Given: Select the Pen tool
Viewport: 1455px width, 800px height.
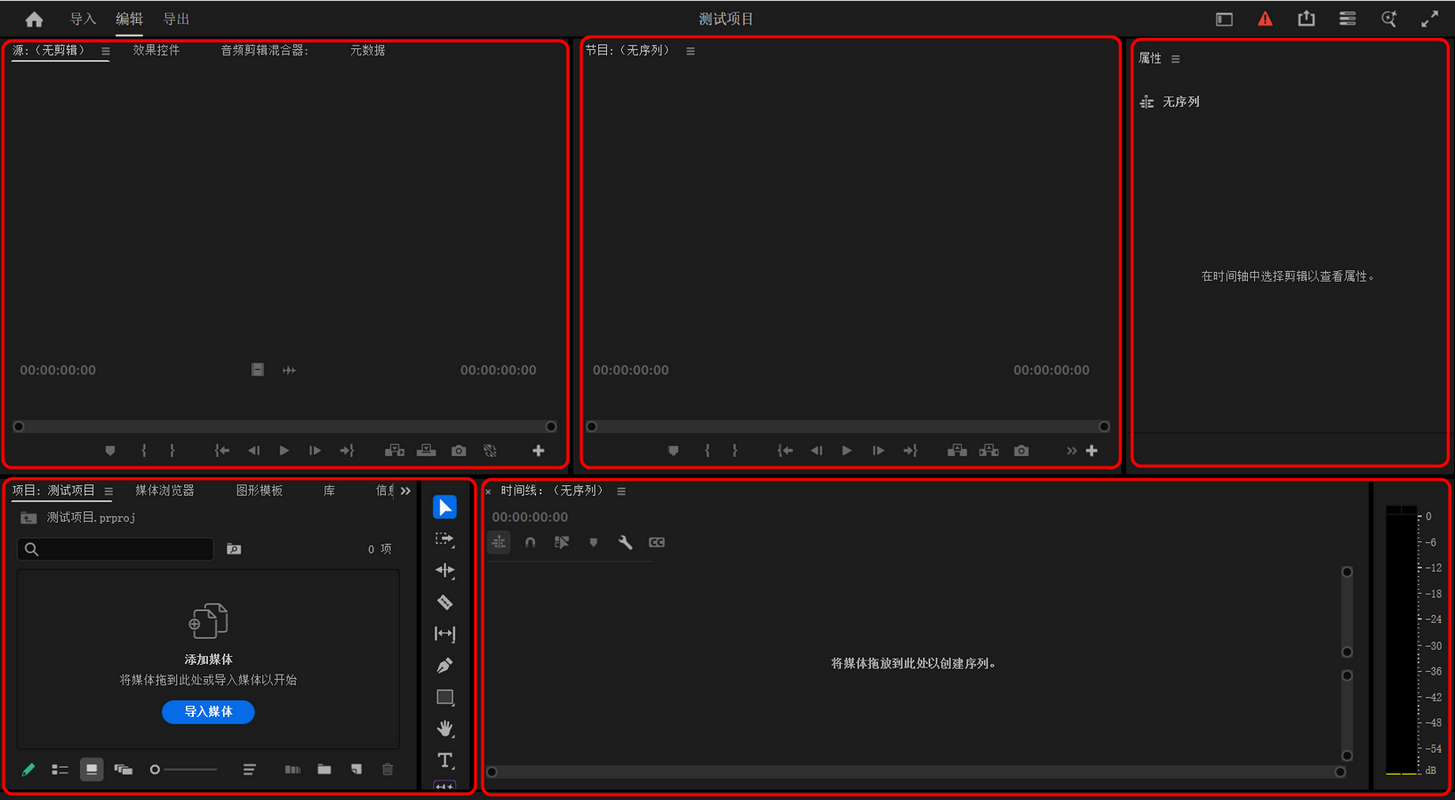Looking at the screenshot, I should point(445,665).
